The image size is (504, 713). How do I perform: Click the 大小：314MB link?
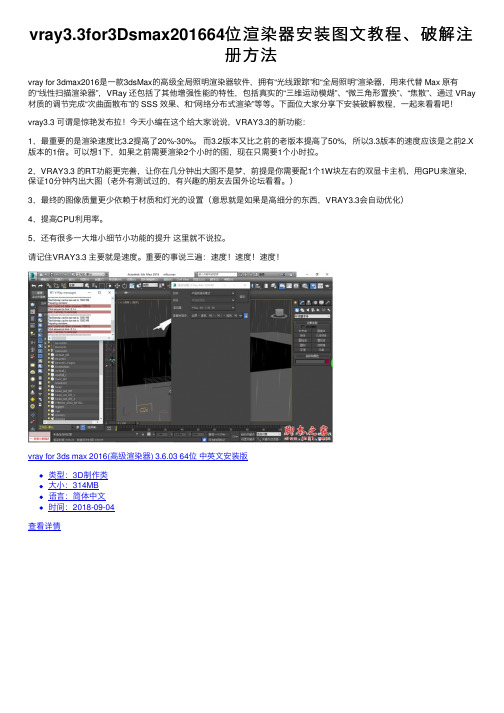pyautogui.click(x=73, y=485)
